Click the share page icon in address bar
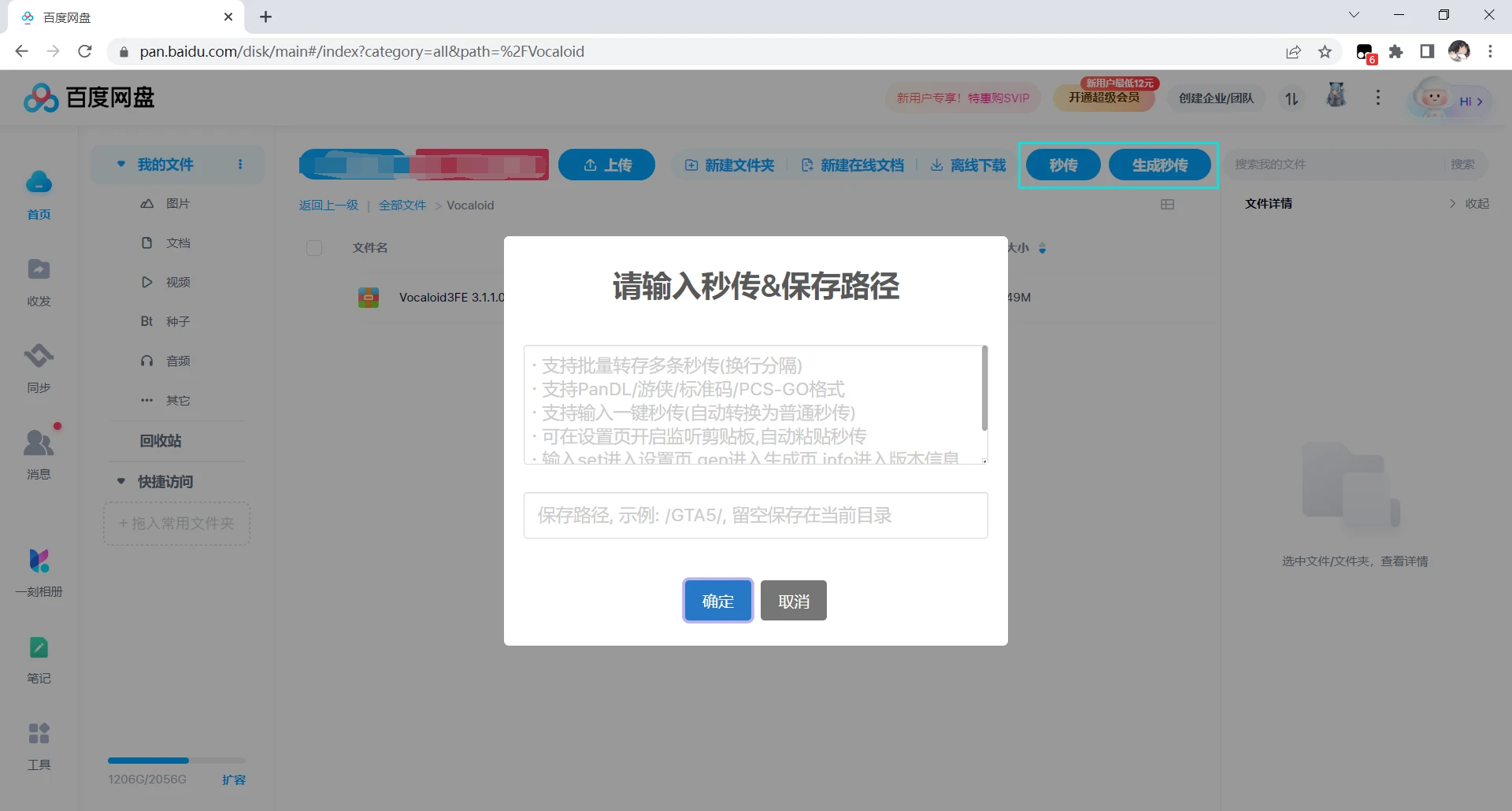The height and width of the screenshot is (811, 1512). (x=1293, y=52)
